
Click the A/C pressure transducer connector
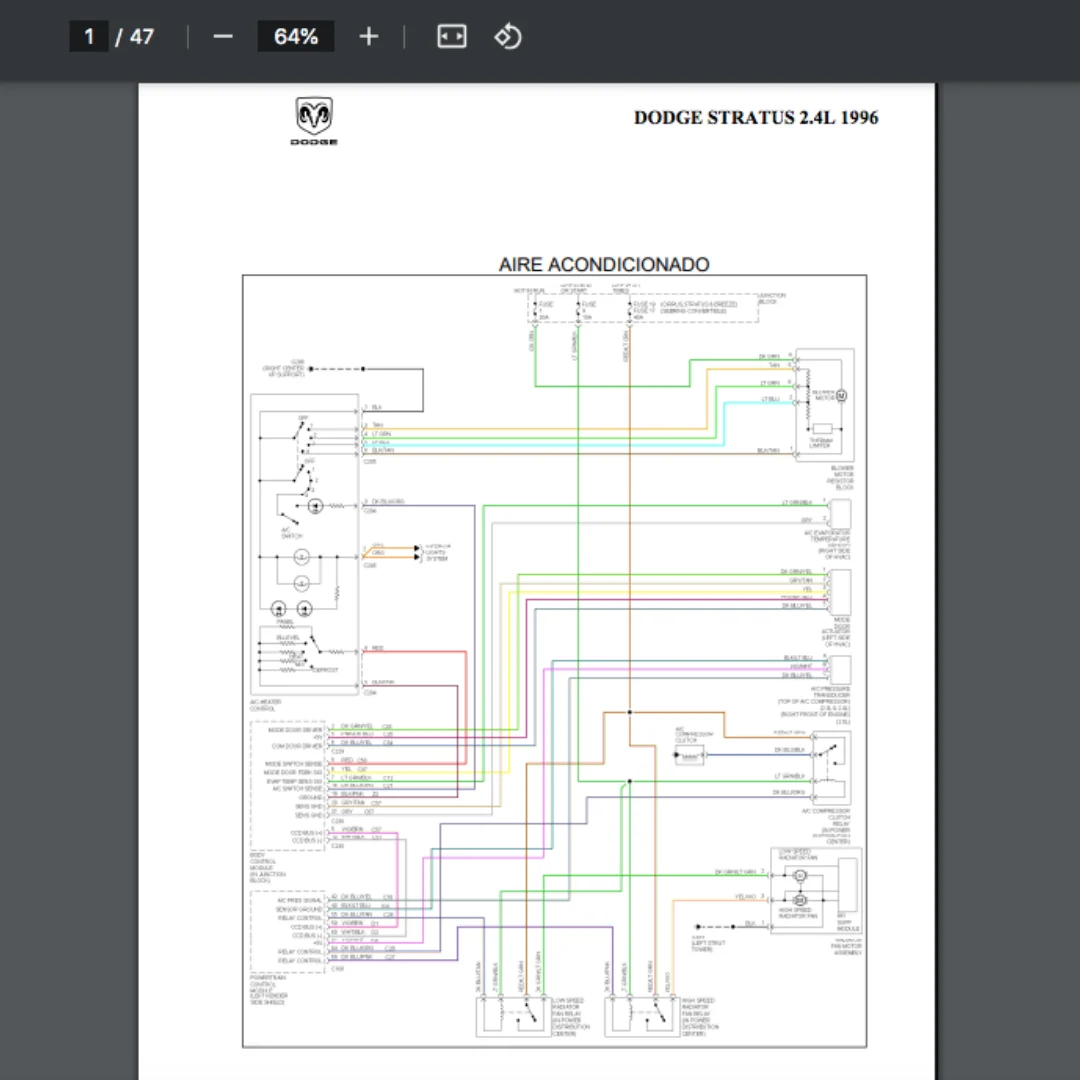click(x=839, y=666)
